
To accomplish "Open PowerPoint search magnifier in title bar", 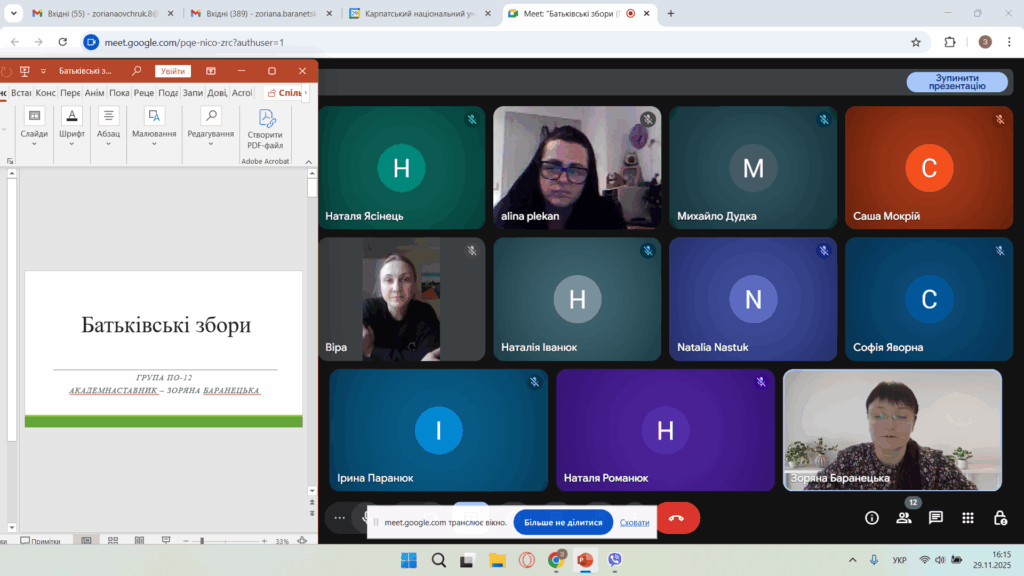I will [x=136, y=71].
